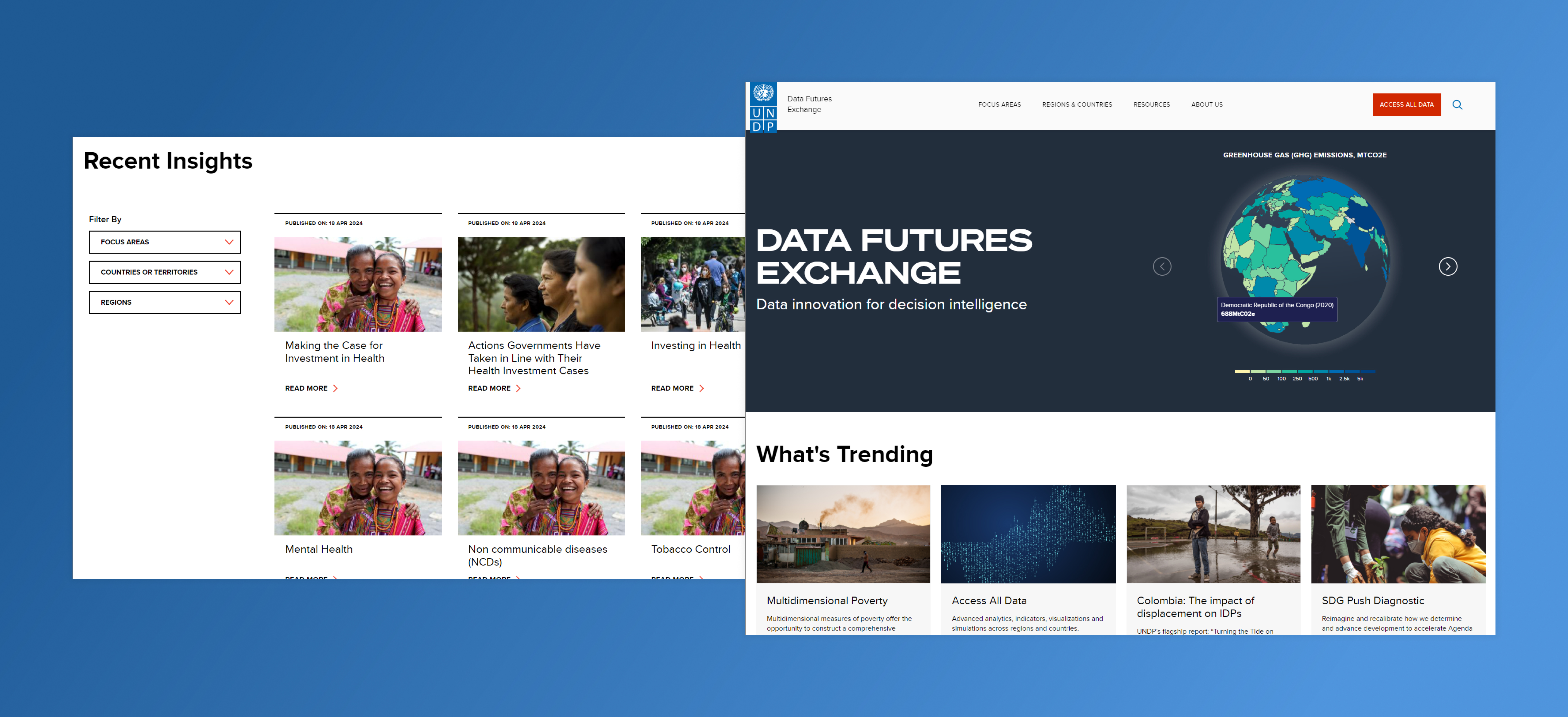Viewport: 1568px width, 717px height.
Task: Go to previous globe slide arrow
Action: pos(1162,267)
